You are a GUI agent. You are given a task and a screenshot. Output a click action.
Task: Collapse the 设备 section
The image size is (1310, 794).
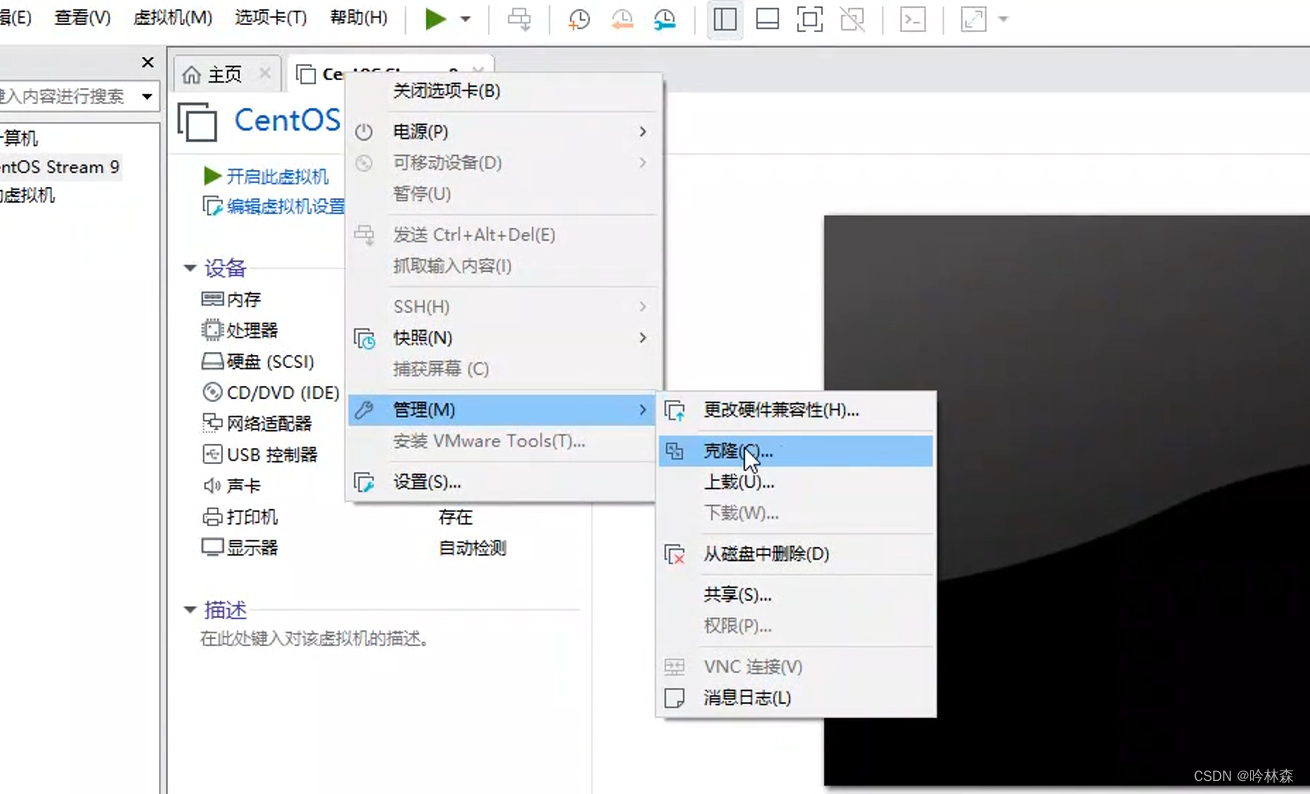190,268
